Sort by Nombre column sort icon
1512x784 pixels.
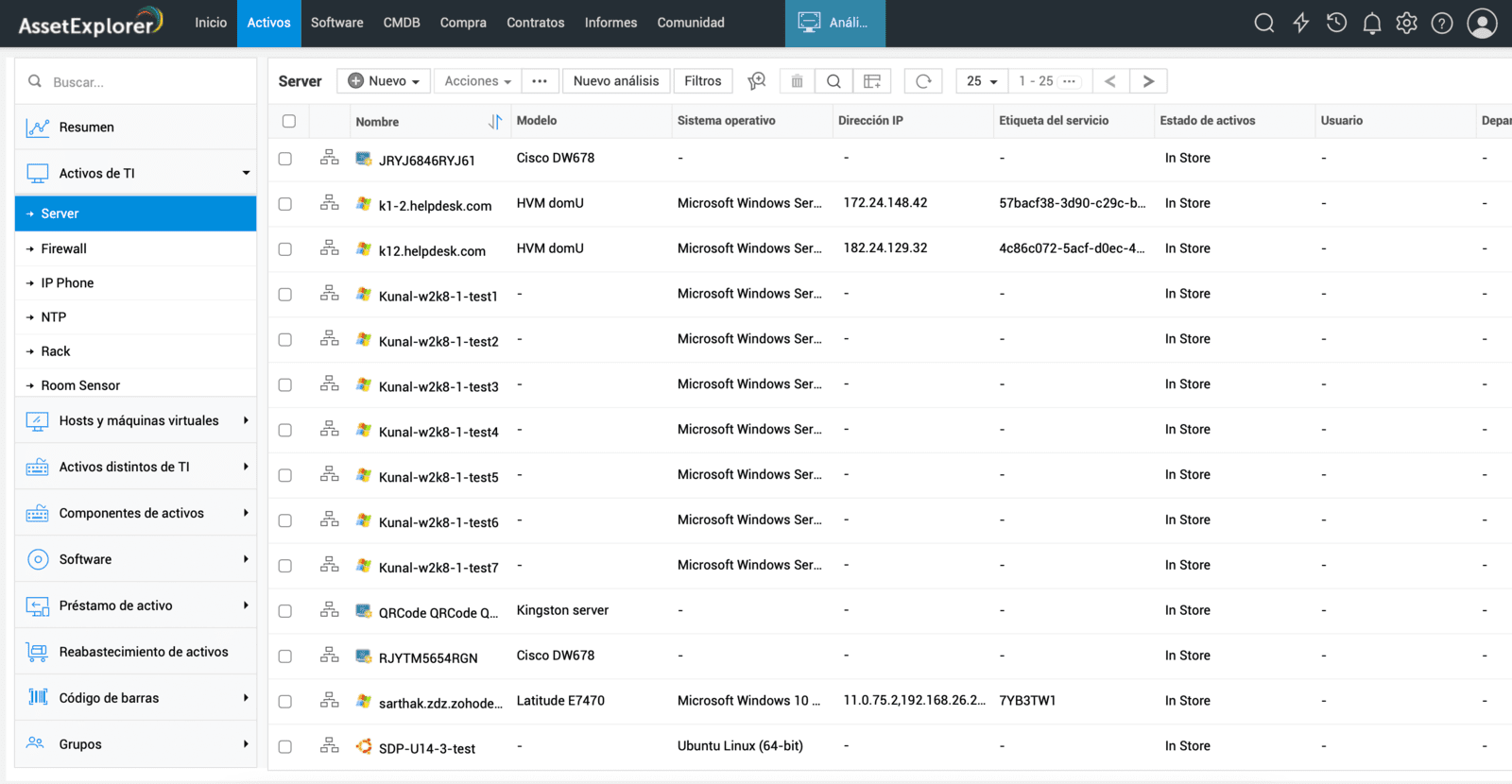(x=495, y=122)
